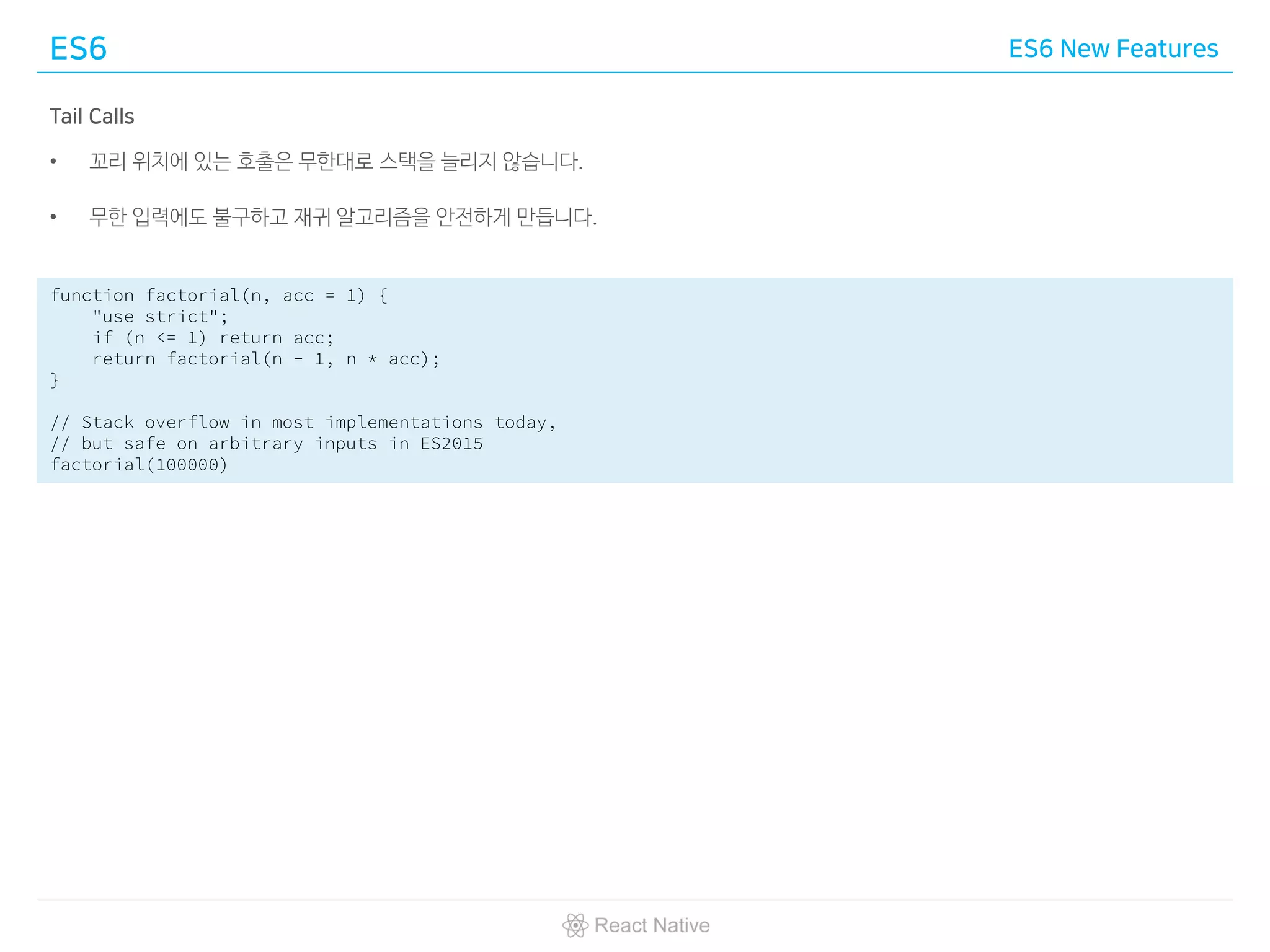Image resolution: width=1270 pixels, height=952 pixels.
Task: Click the comment "// but safe on arbitrary inputs in ES2015"
Action: tap(266, 444)
